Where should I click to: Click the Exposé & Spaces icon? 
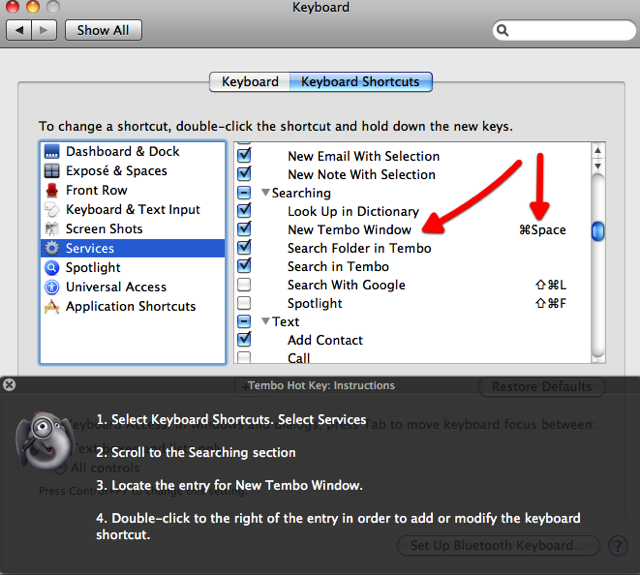coord(52,171)
